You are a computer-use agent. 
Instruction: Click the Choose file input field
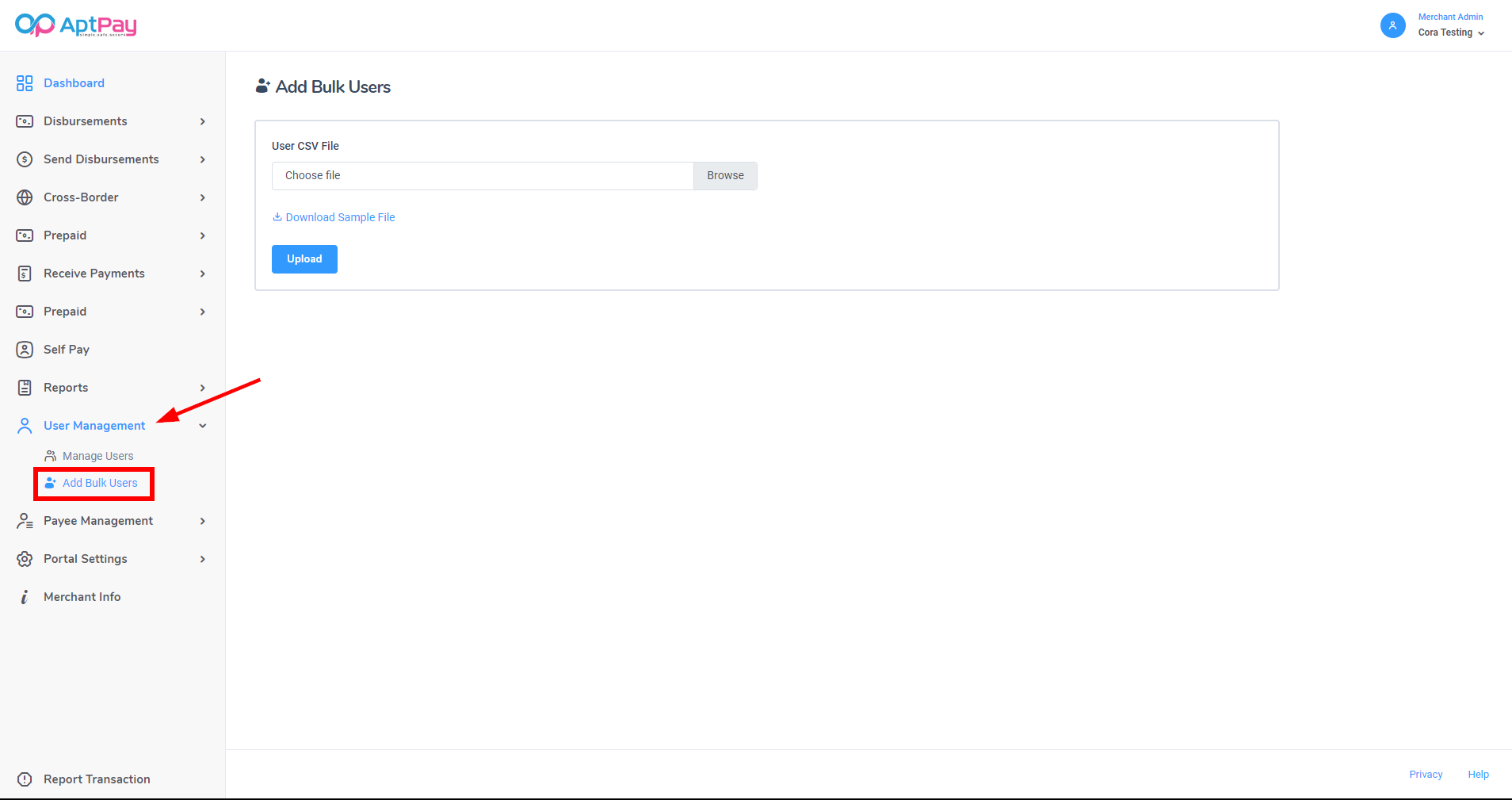click(483, 176)
